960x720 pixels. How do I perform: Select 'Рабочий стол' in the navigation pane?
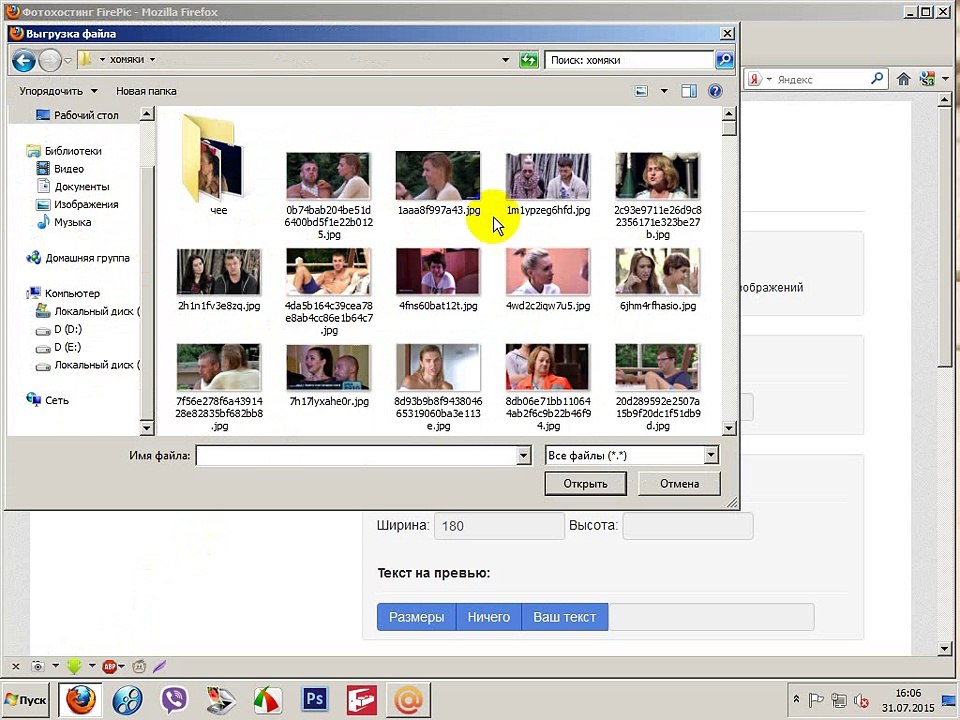point(77,115)
